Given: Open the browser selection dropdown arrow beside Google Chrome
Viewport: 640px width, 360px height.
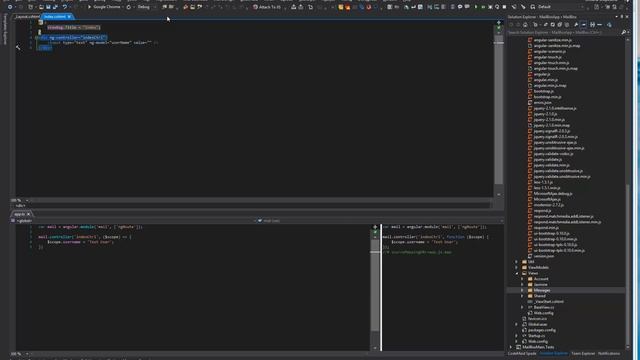Looking at the screenshot, I should tap(123, 7).
